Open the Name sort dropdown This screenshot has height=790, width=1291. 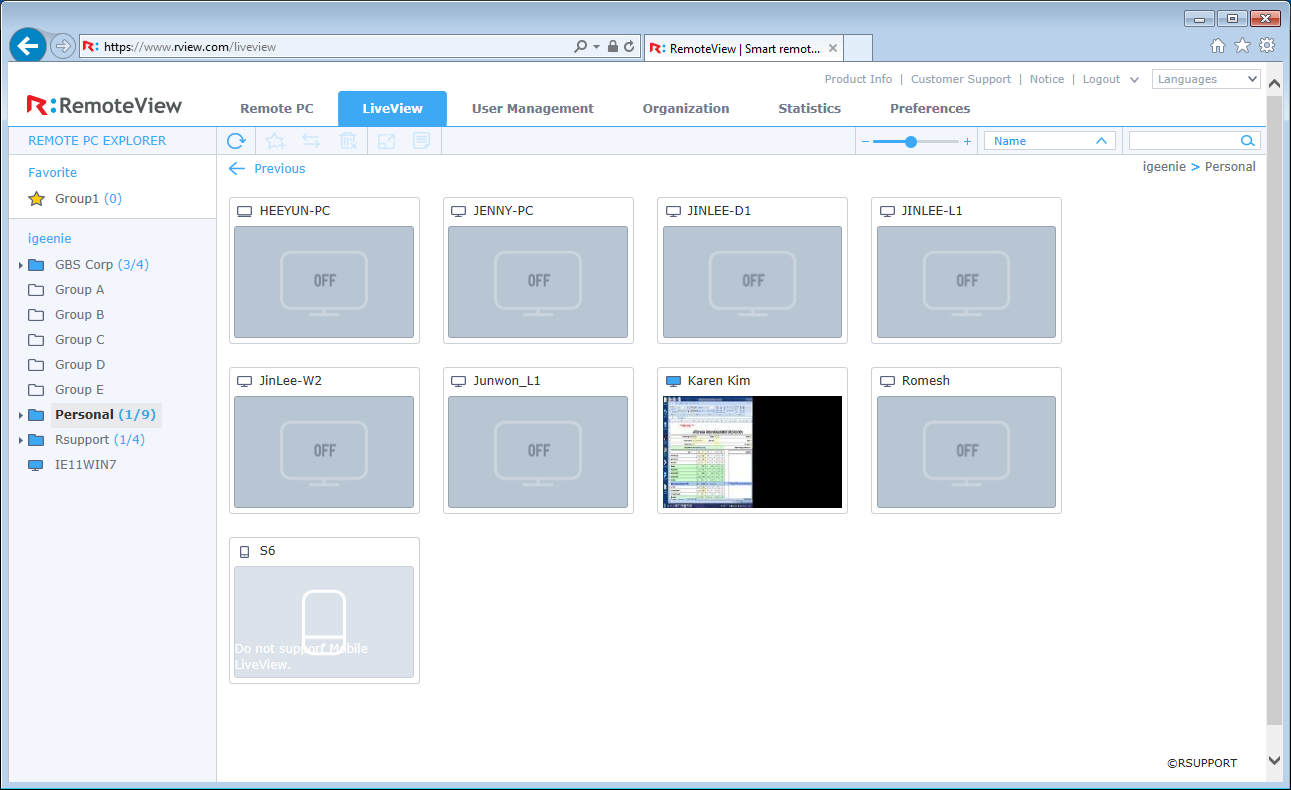1050,141
